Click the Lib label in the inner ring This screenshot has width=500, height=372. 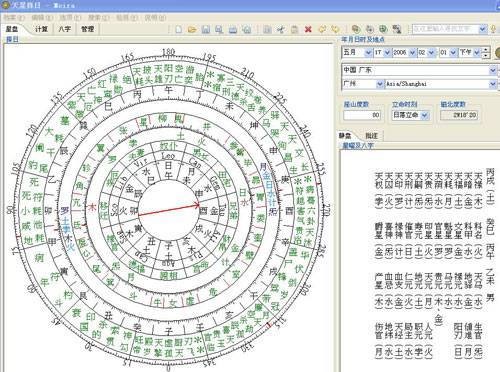point(121,184)
